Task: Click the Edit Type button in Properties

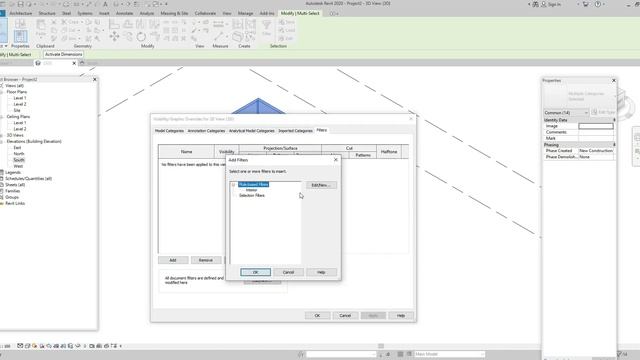Action: click(x=603, y=112)
